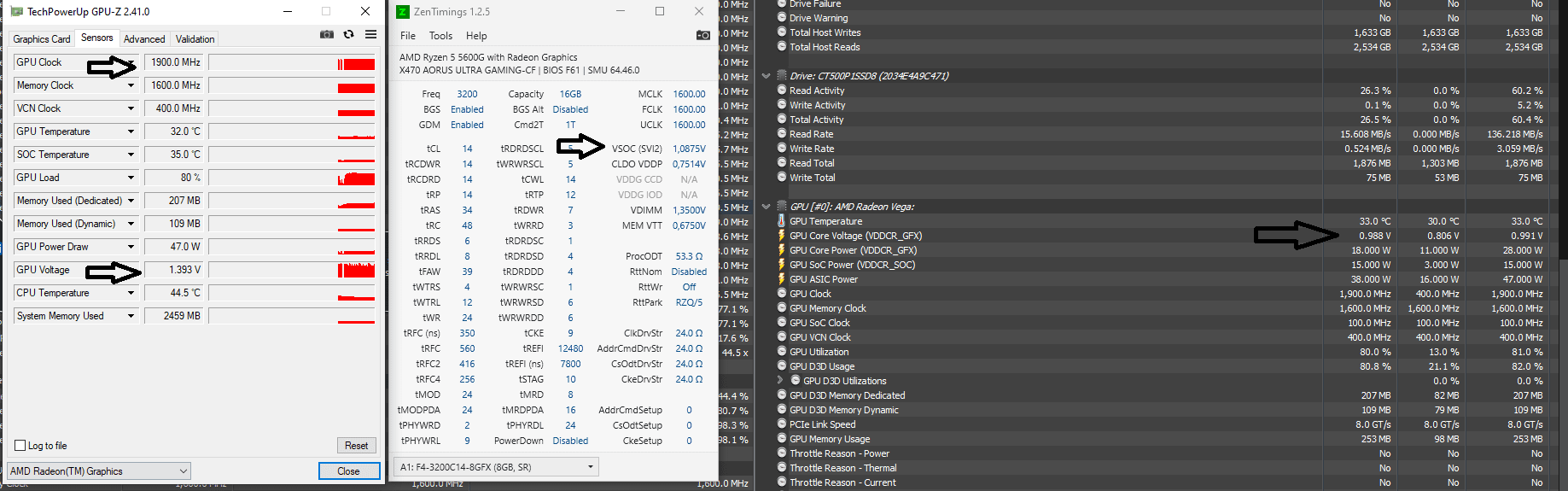1568x491 pixels.
Task: Open the ZenTimings Tools menu
Action: pyautogui.click(x=440, y=36)
